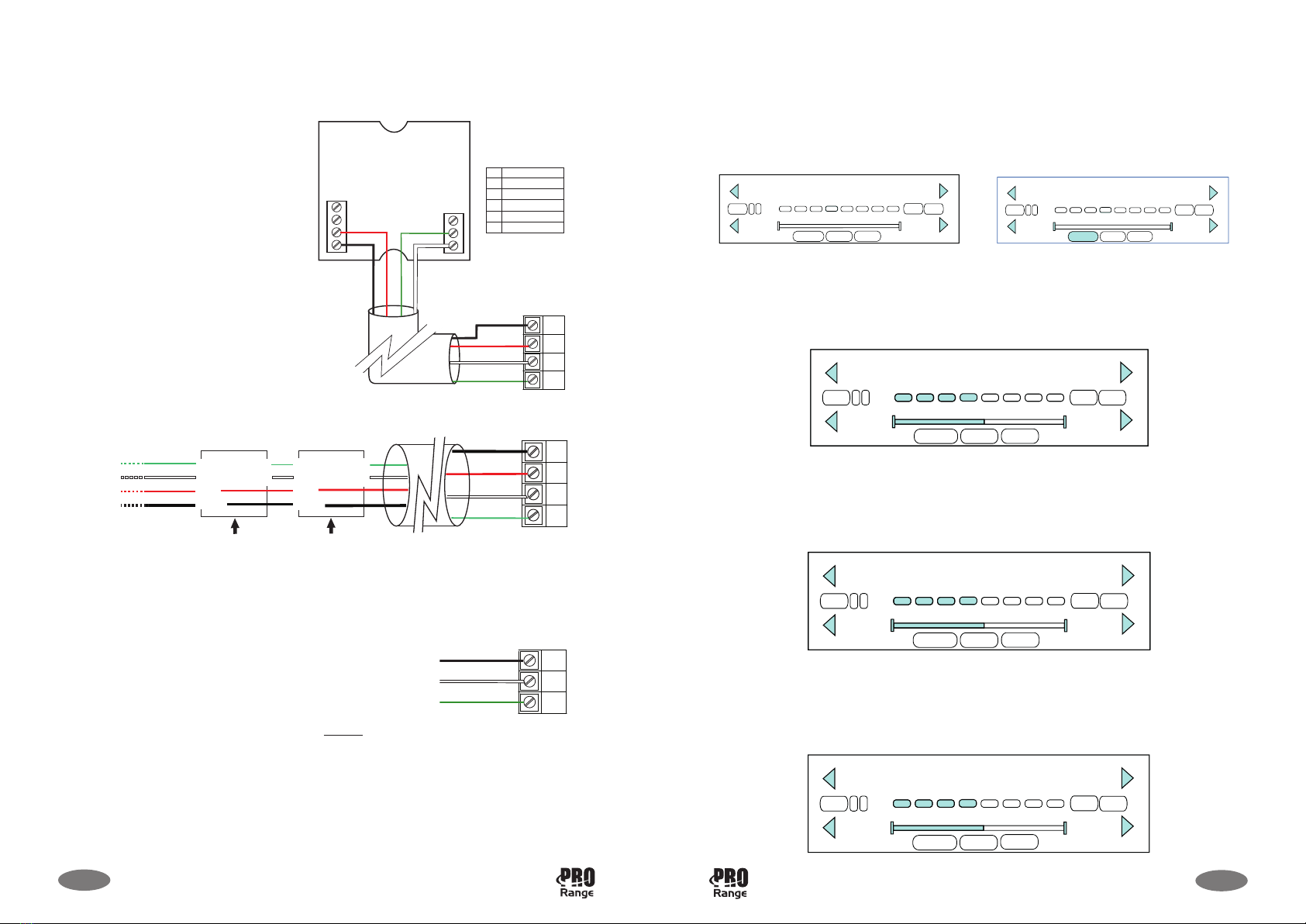Click lower left-pointing arrow in blue-bordered panel
This screenshot has height=924, width=1306.
1011,226
